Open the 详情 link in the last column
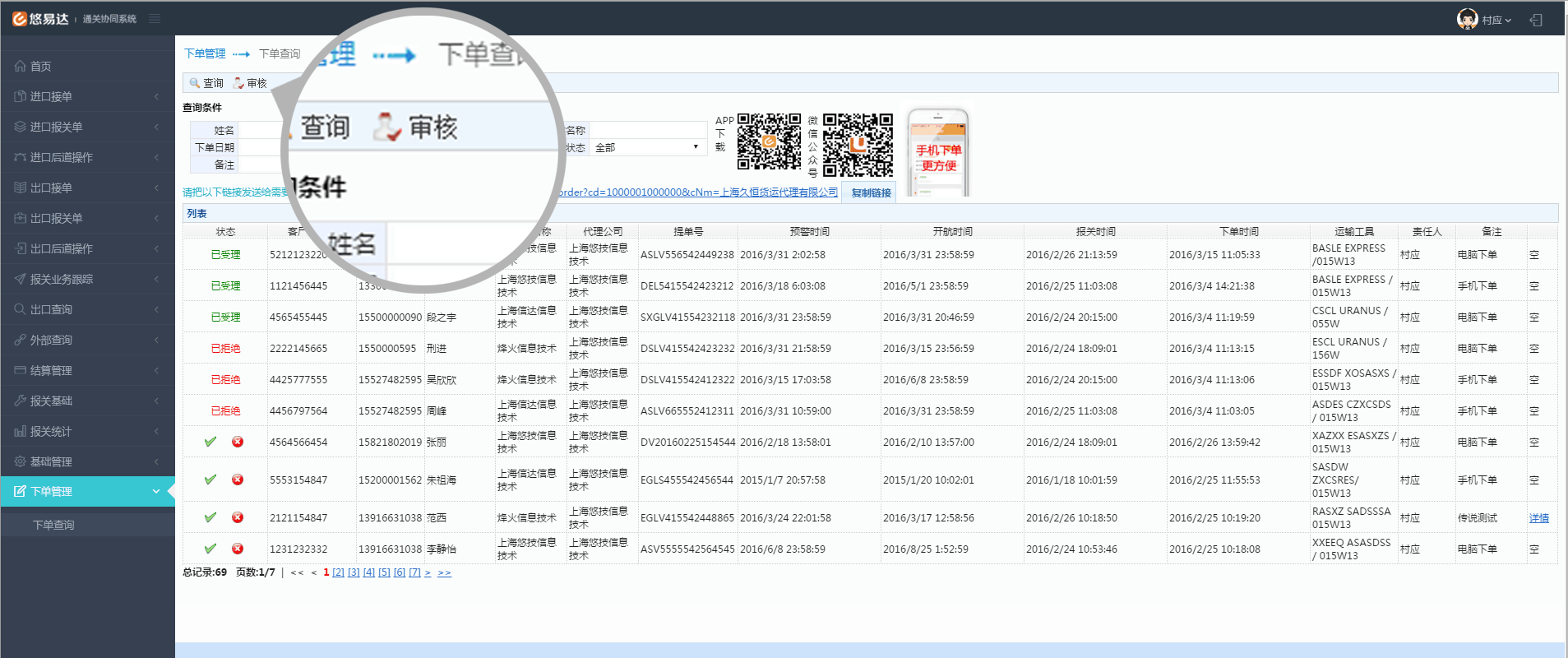 click(1538, 518)
